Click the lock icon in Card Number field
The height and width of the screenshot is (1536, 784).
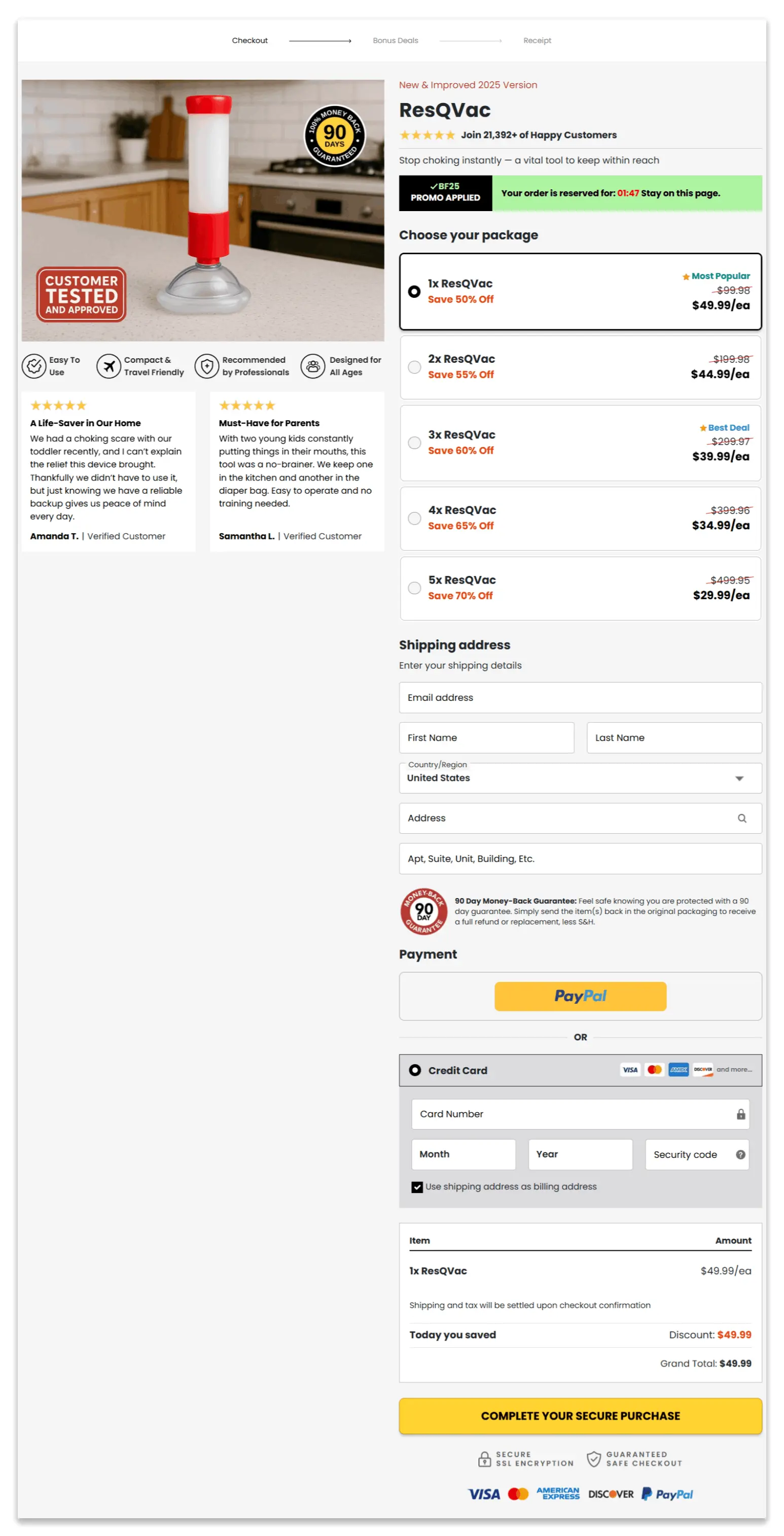pyautogui.click(x=740, y=1114)
